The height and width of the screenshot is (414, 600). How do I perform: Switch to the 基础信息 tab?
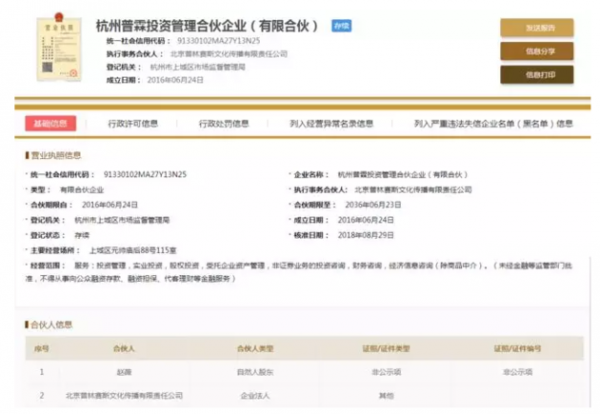tap(51, 123)
